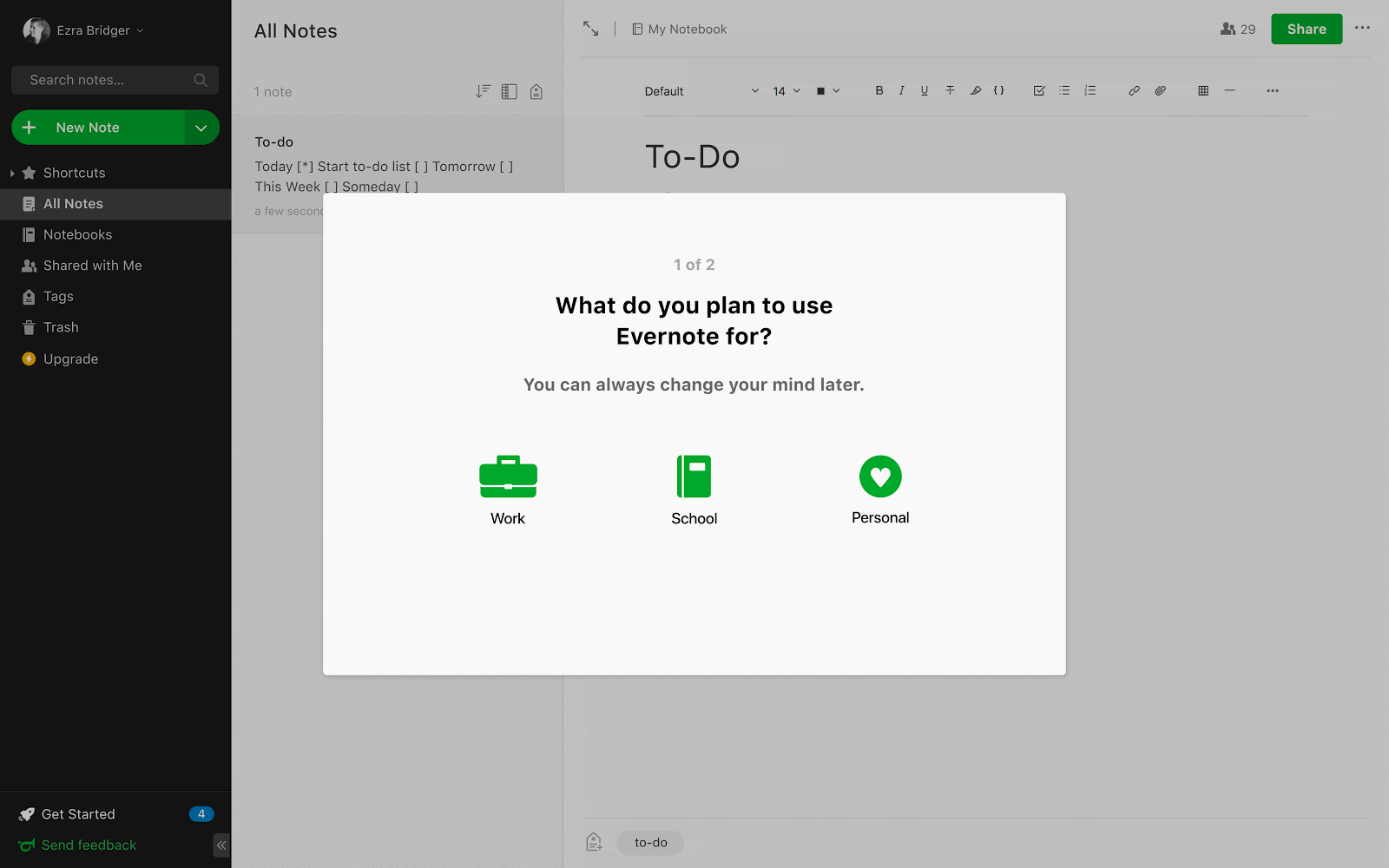Image resolution: width=1389 pixels, height=868 pixels.
Task: Select All Notes in the sidebar
Action: 115,204
